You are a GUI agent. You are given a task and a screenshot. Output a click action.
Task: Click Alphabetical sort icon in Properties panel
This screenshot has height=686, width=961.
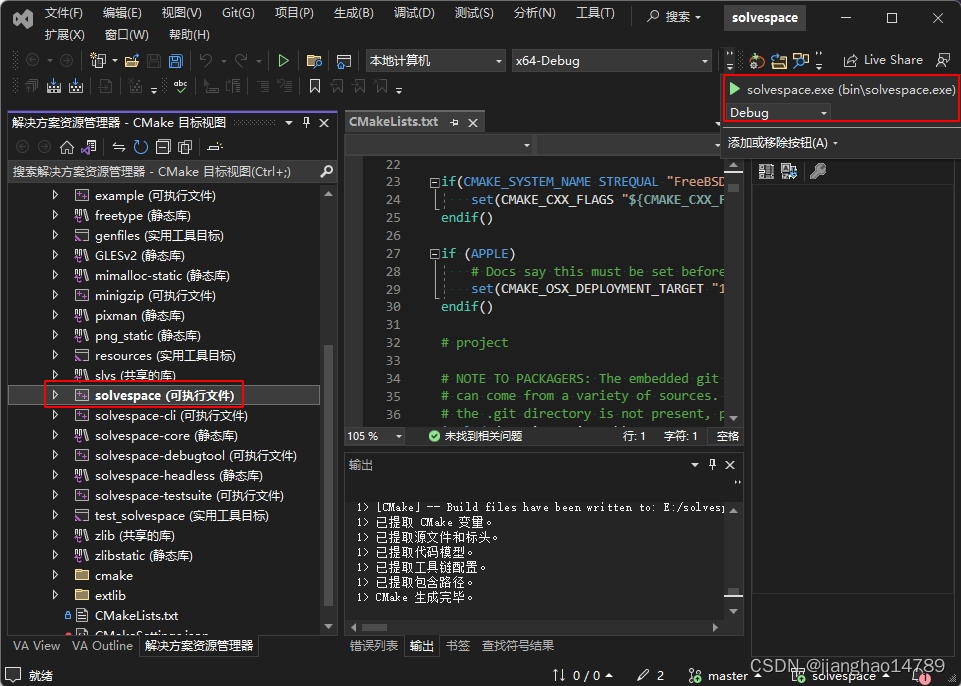point(789,171)
